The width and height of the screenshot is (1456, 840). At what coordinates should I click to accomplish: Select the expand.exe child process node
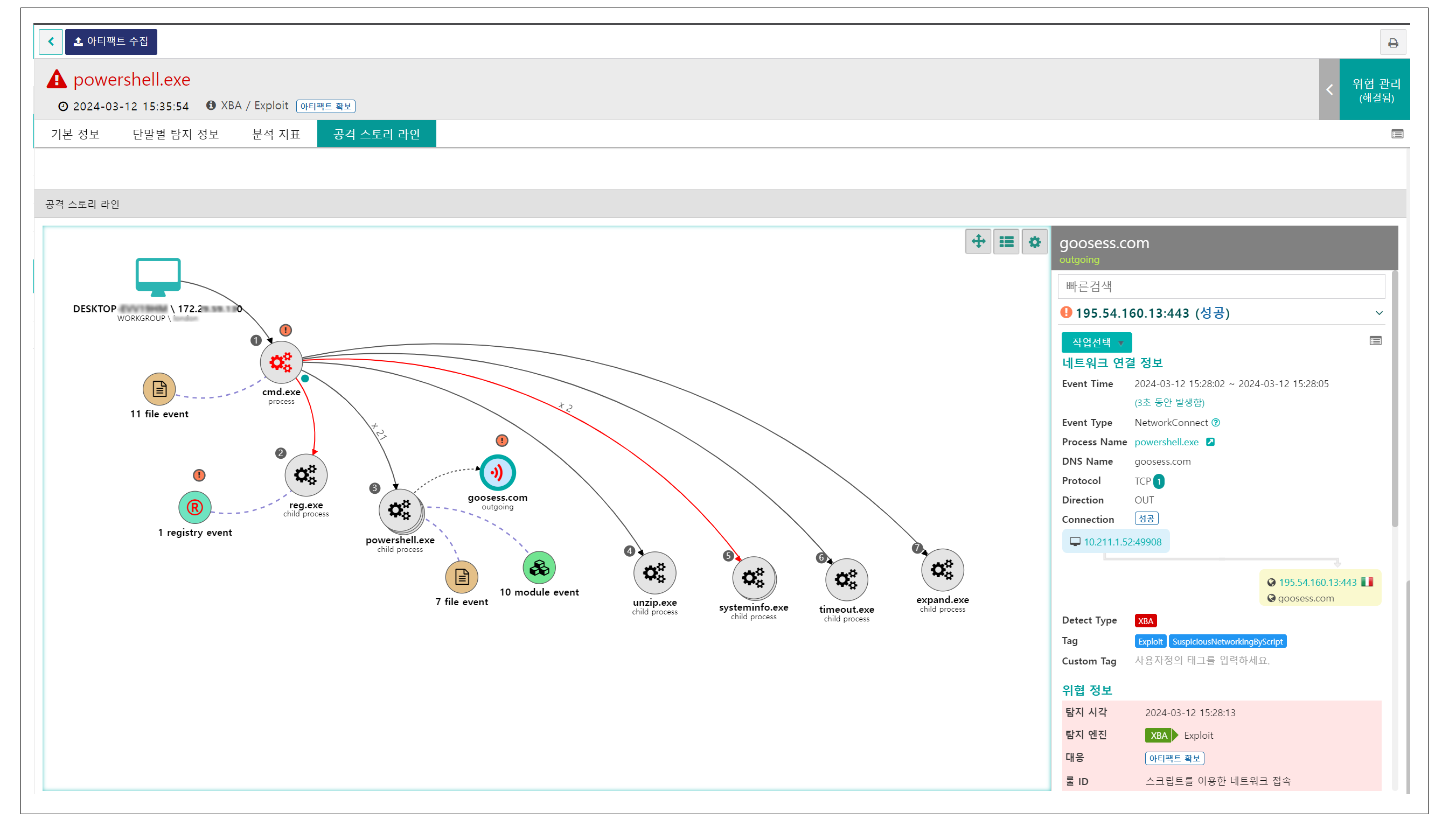(943, 570)
